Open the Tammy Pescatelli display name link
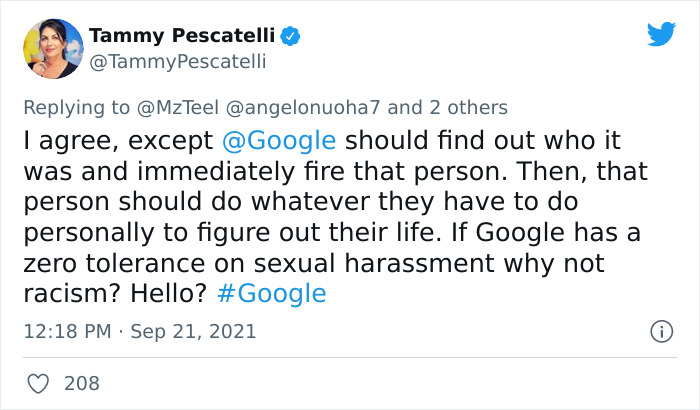 point(181,36)
